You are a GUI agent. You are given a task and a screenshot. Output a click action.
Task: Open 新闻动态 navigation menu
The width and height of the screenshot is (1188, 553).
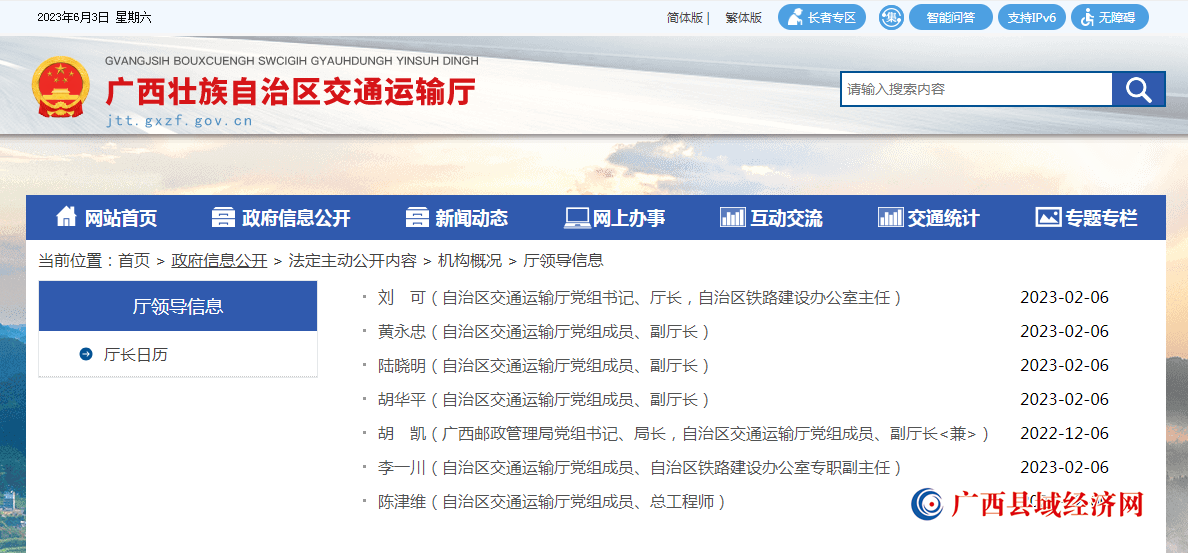tap(457, 218)
